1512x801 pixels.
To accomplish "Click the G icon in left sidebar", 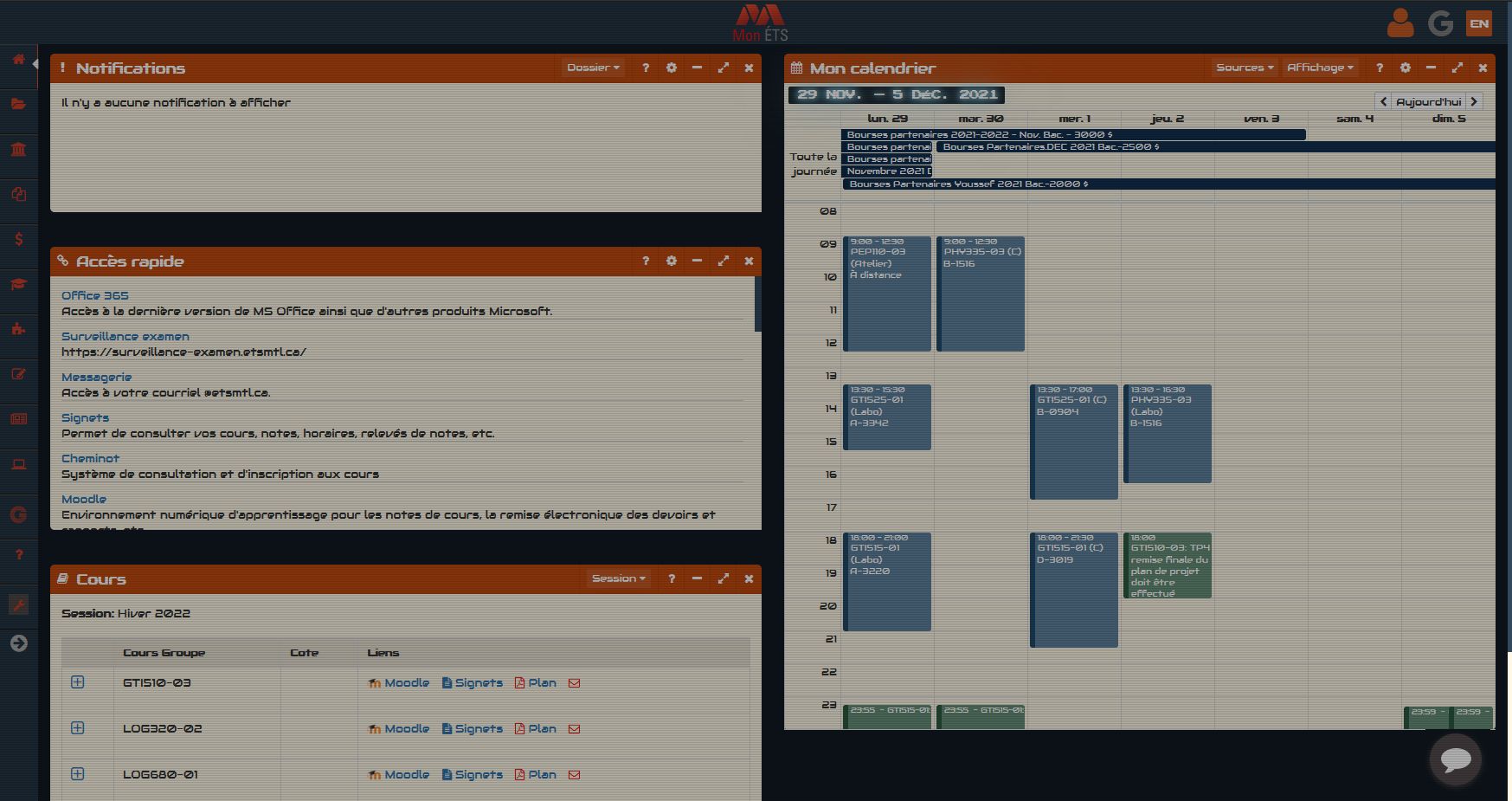I will click(18, 514).
